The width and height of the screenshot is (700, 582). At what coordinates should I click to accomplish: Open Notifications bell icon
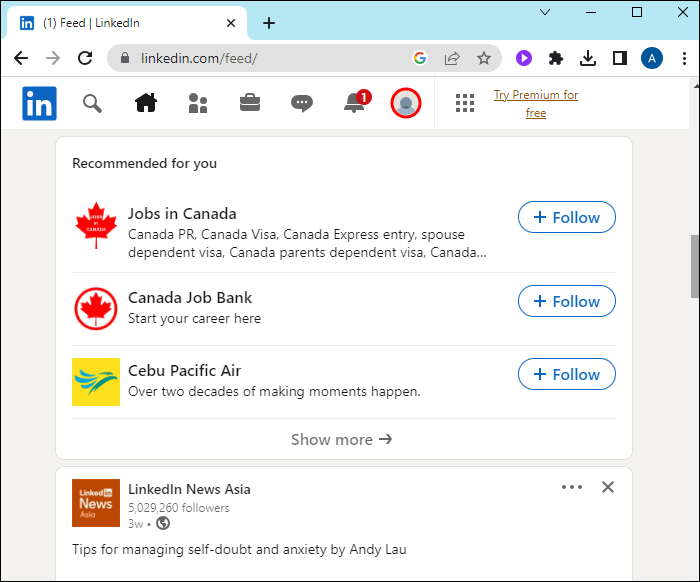click(354, 103)
